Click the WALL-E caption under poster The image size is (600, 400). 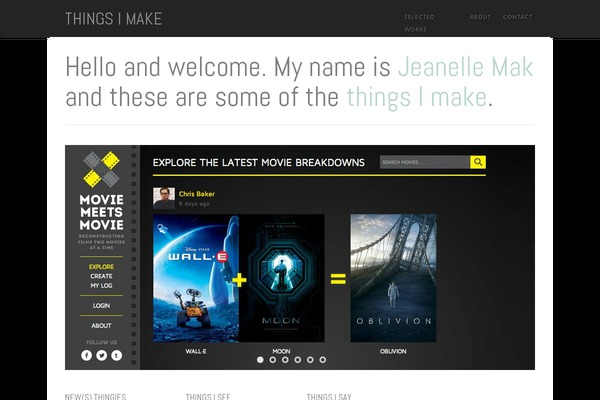[196, 351]
